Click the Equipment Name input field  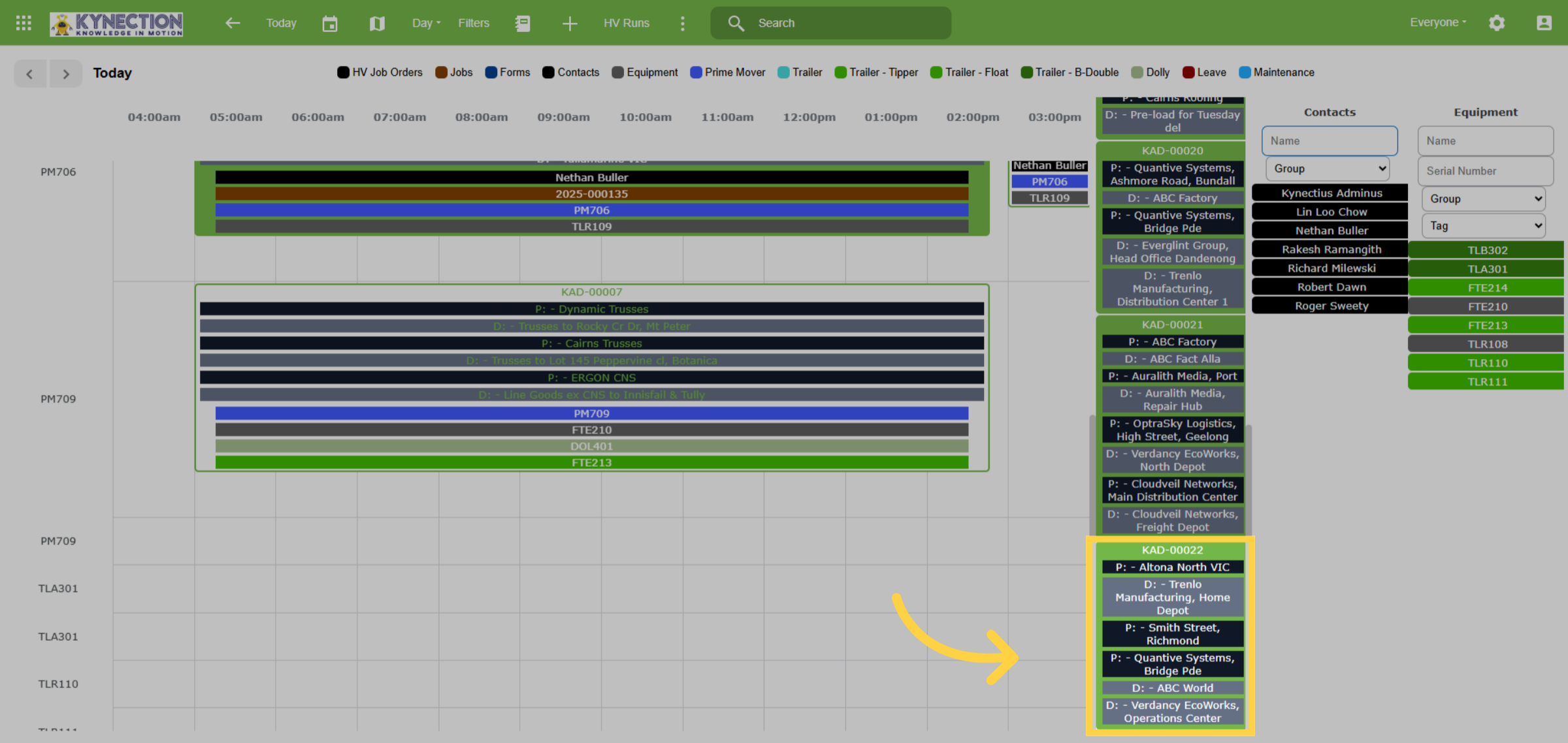1485,141
